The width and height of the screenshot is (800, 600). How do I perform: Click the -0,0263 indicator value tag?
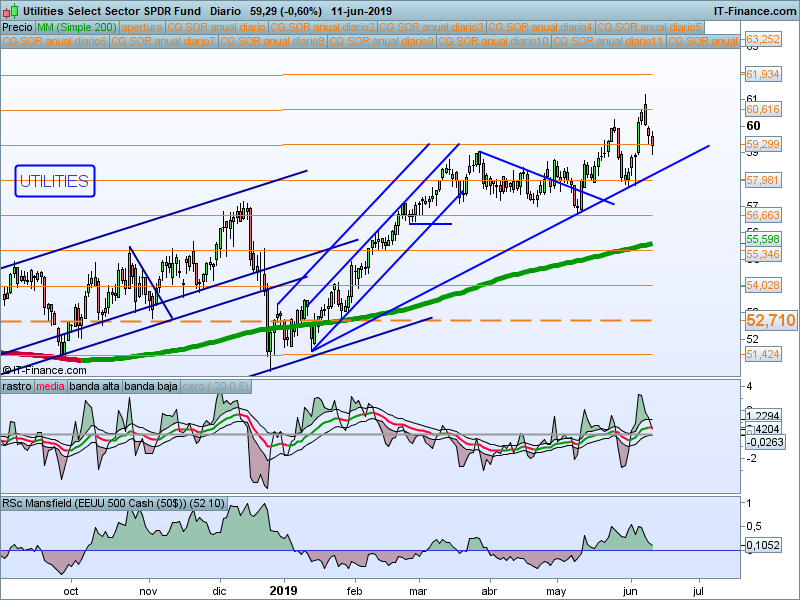[765, 442]
